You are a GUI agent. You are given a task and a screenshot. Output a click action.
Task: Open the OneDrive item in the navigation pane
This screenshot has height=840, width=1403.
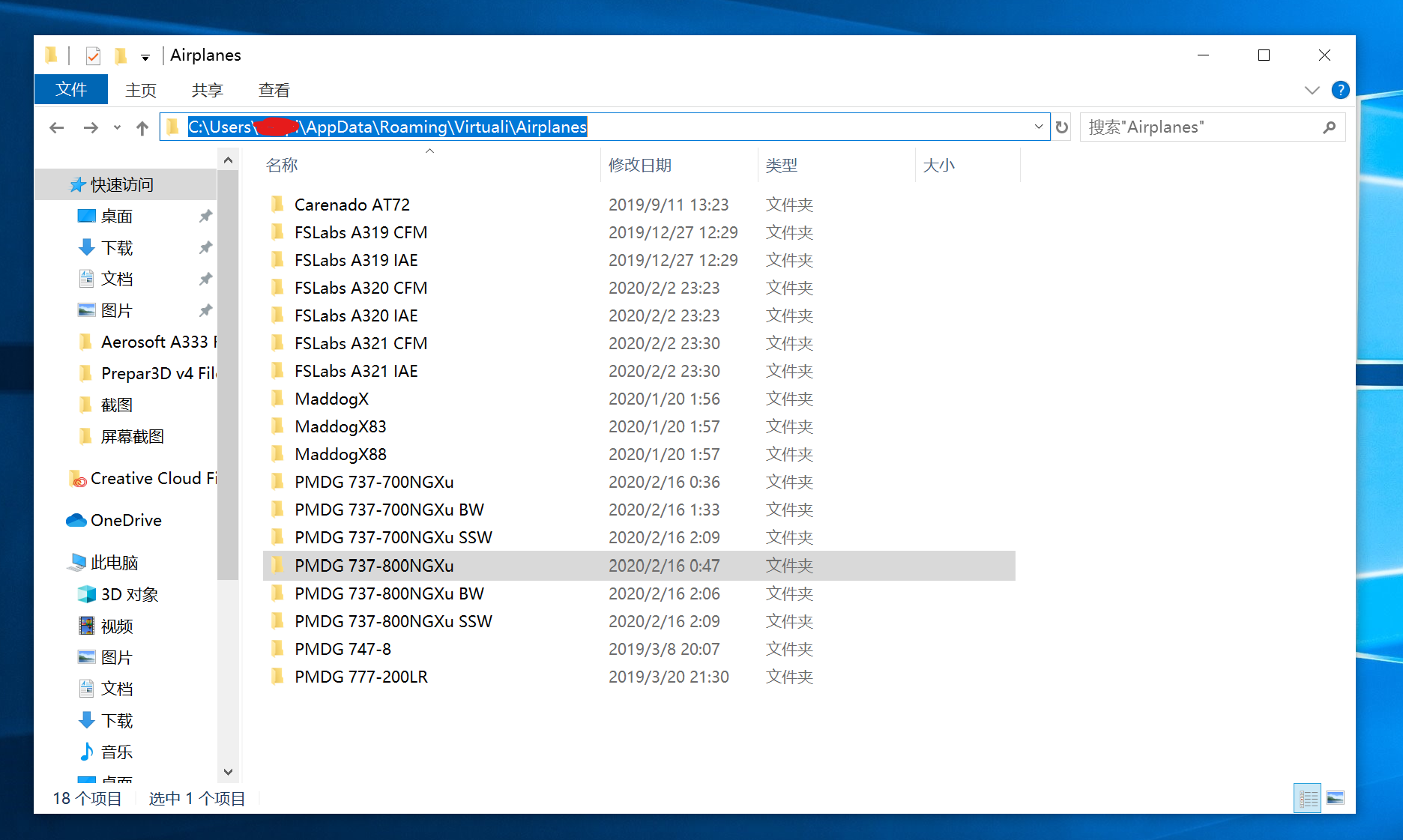click(126, 520)
